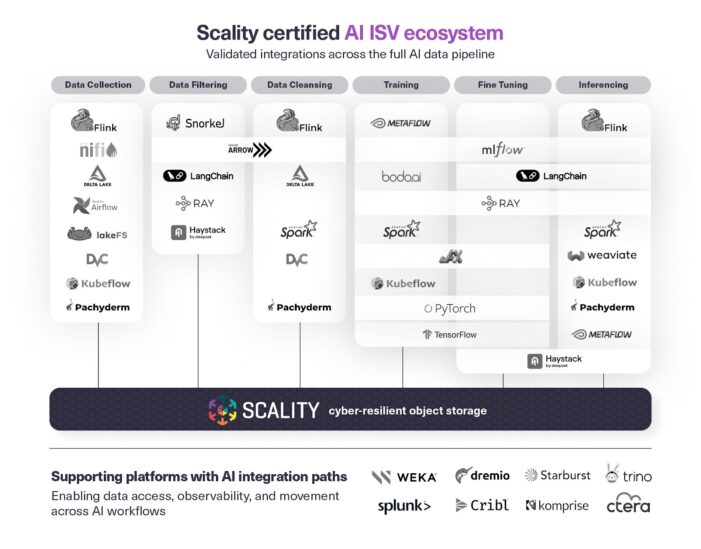Click the mlflow logo
This screenshot has width=701, height=549.
502,150
